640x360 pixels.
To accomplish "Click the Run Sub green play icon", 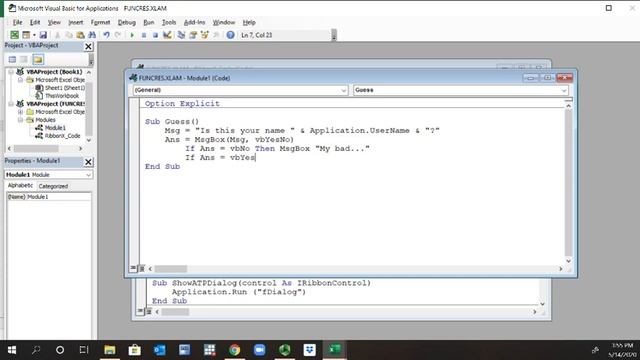I will [x=132, y=35].
